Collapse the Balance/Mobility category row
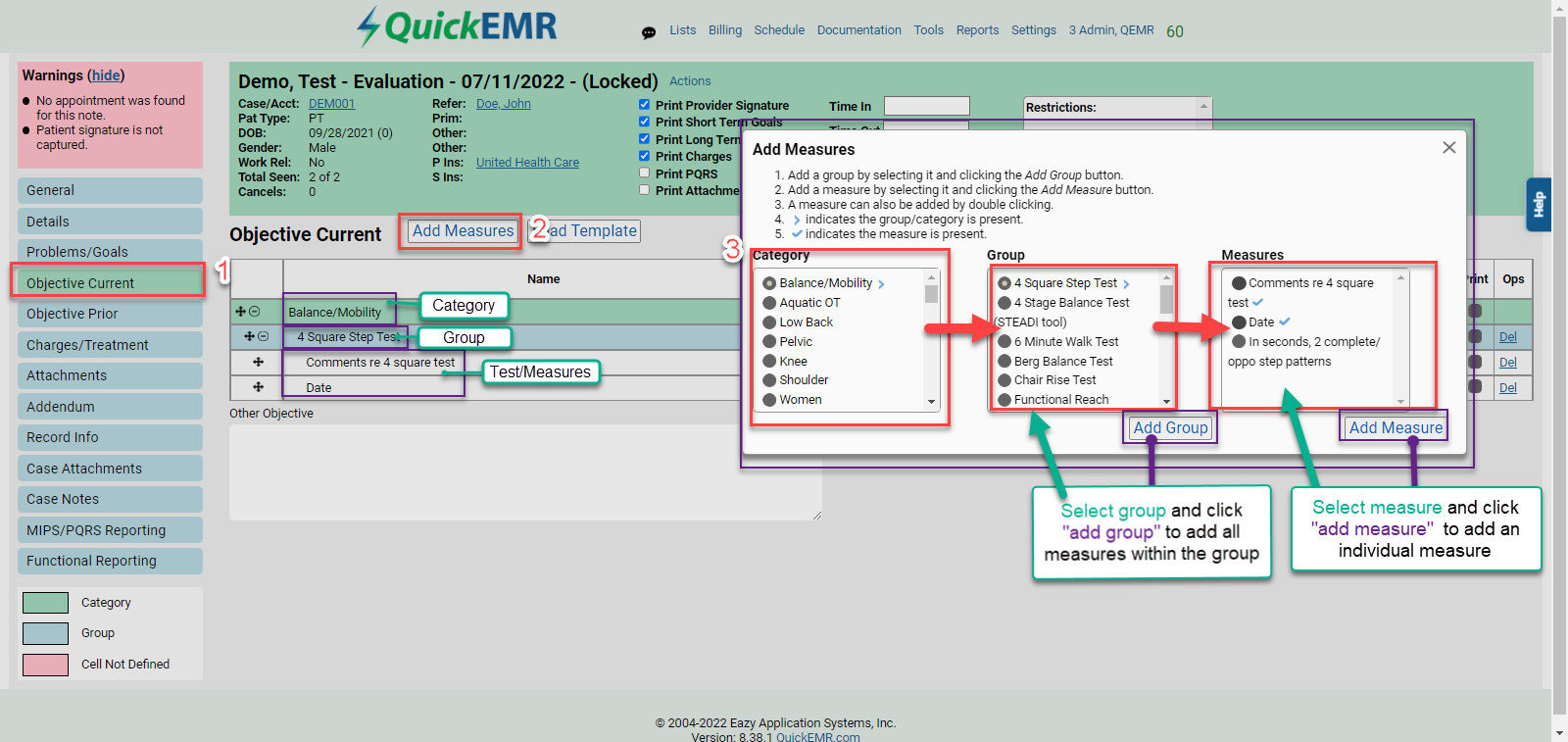 point(255,312)
